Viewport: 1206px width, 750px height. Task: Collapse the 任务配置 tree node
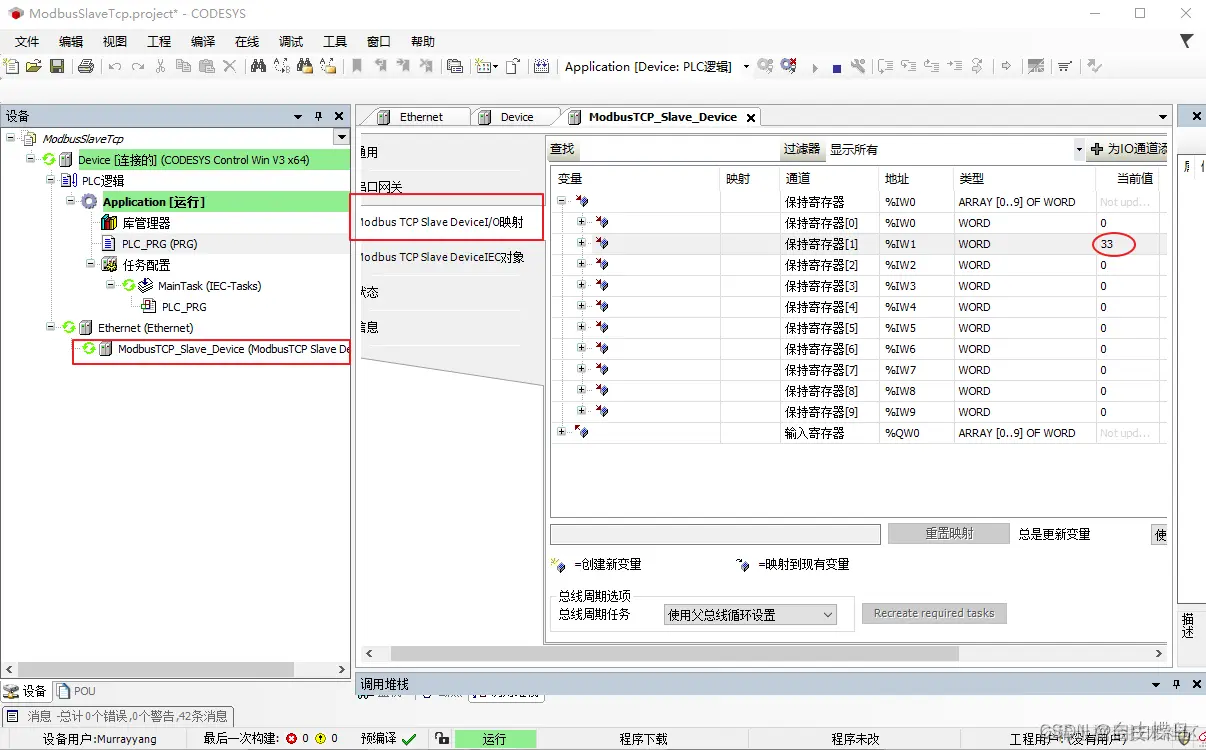coord(91,264)
